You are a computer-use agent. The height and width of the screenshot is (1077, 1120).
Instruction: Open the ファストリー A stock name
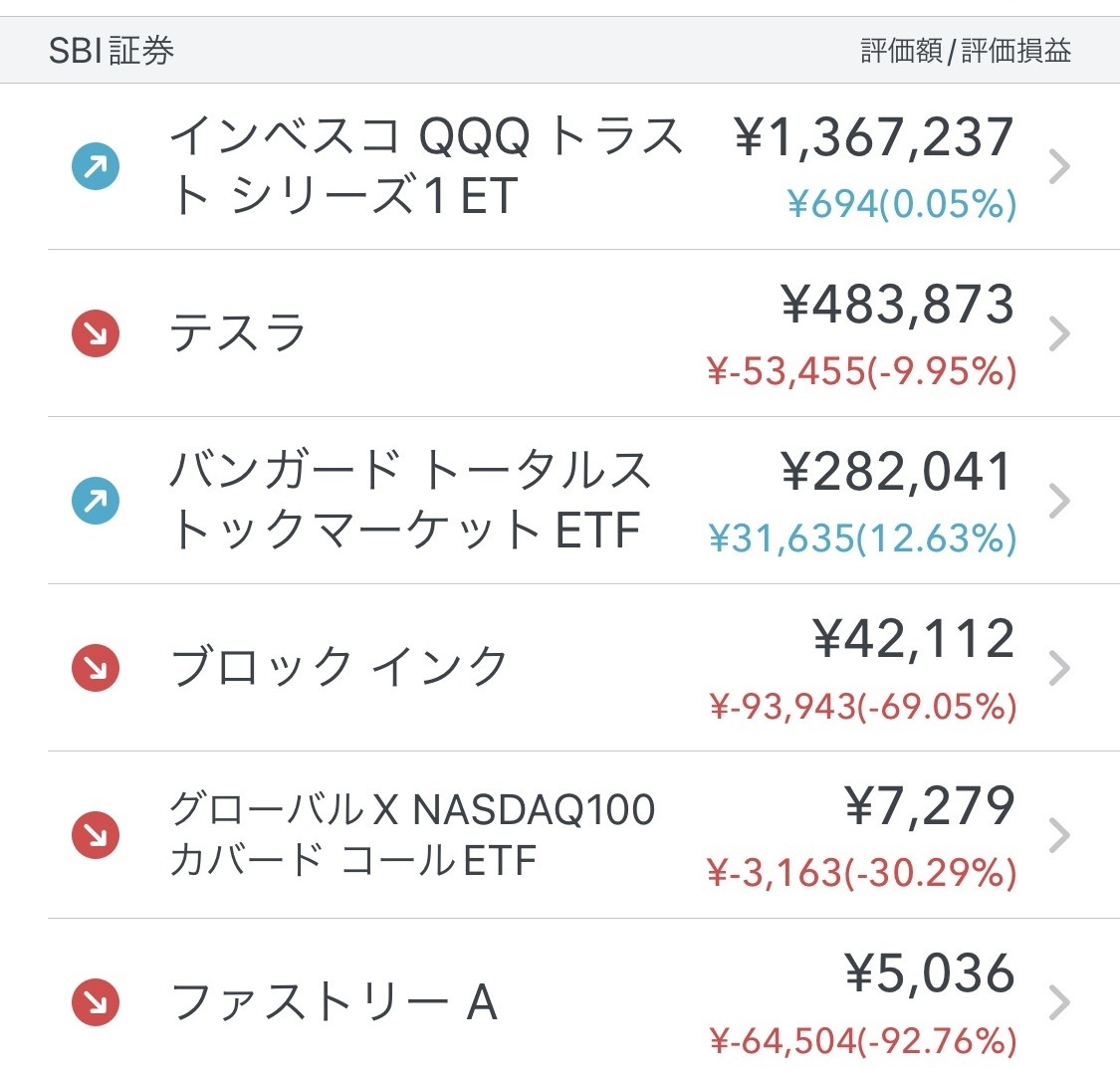(334, 1001)
